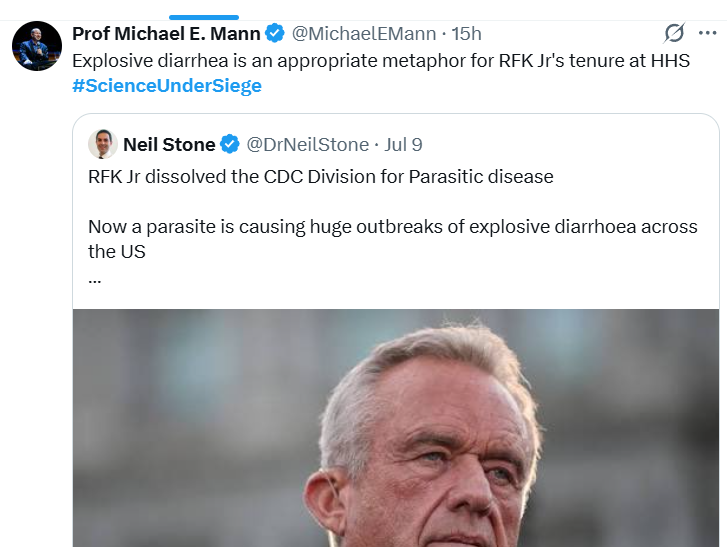Click the Prof Michael E. Mann name
The image size is (727, 547).
pos(166,33)
